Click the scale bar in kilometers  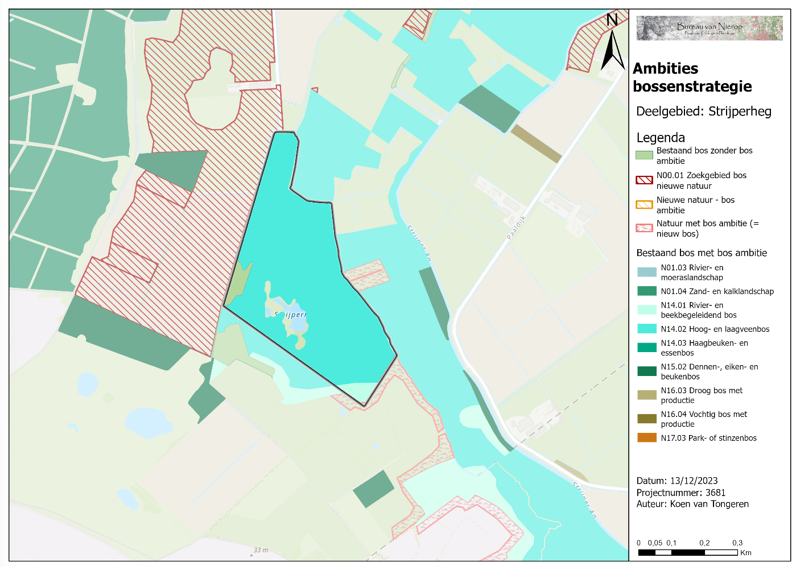point(689,546)
